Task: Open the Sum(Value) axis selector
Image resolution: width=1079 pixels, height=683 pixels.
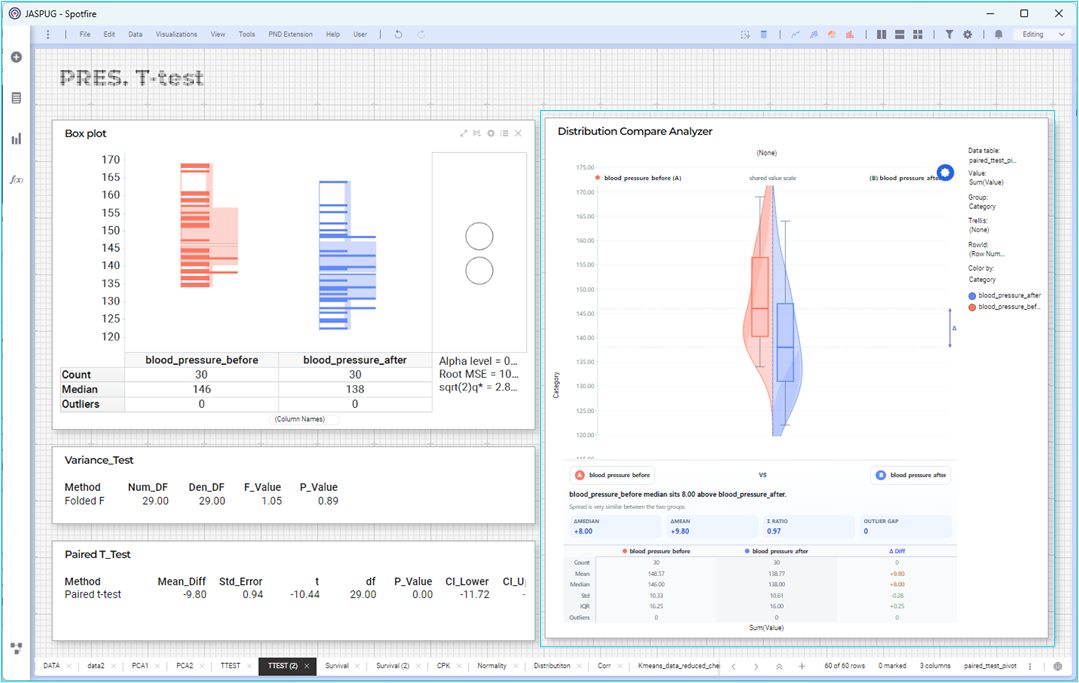Action: [x=766, y=627]
